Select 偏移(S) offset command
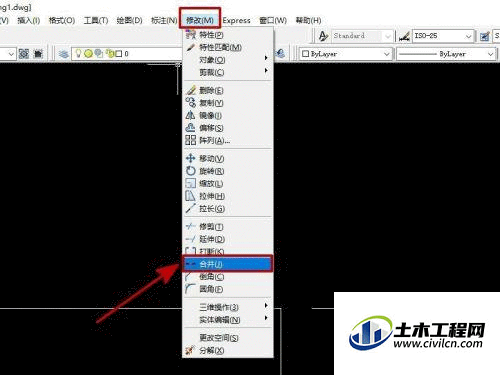This screenshot has height=375, width=500. click(228, 128)
